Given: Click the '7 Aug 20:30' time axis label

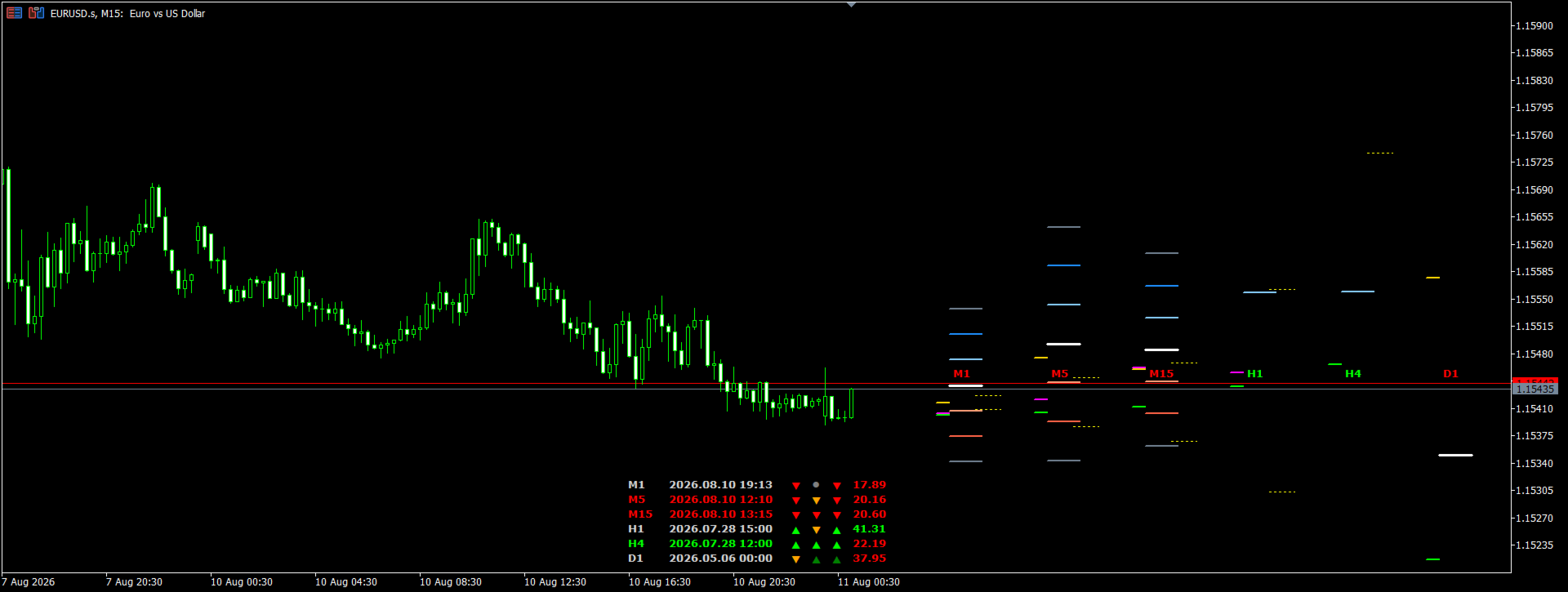Looking at the screenshot, I should click(134, 582).
